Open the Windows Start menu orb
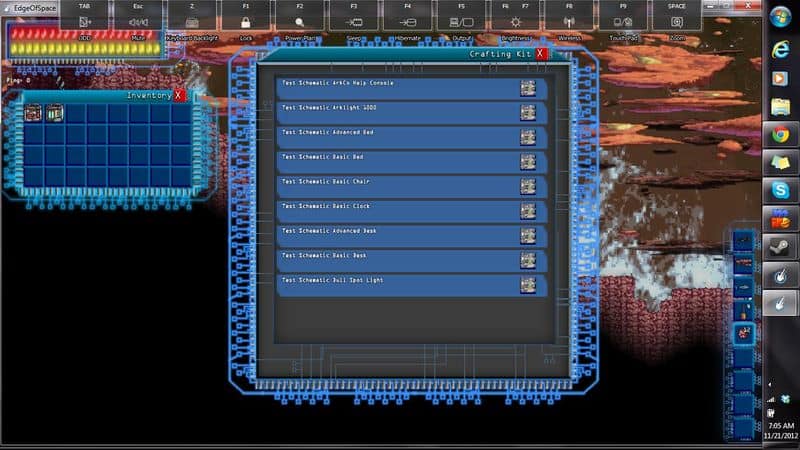800x450 pixels. pyautogui.click(x=781, y=17)
